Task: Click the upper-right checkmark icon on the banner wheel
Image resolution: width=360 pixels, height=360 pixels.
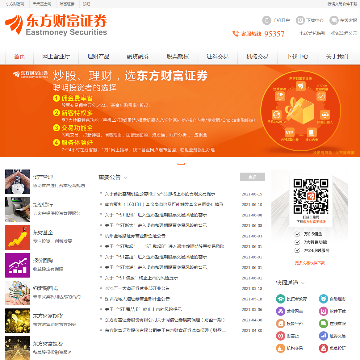Action: coord(322,96)
